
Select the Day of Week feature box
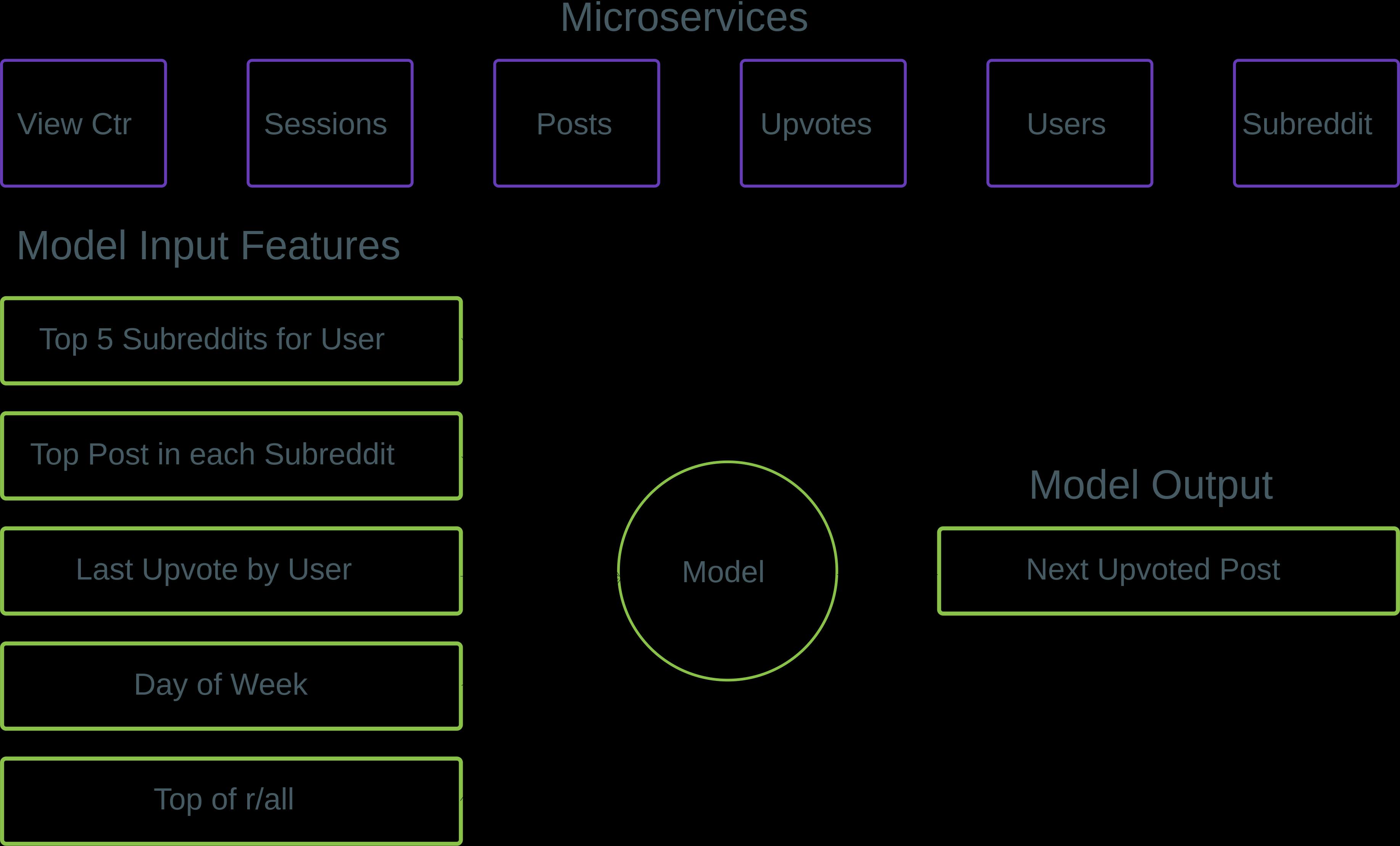[231, 686]
